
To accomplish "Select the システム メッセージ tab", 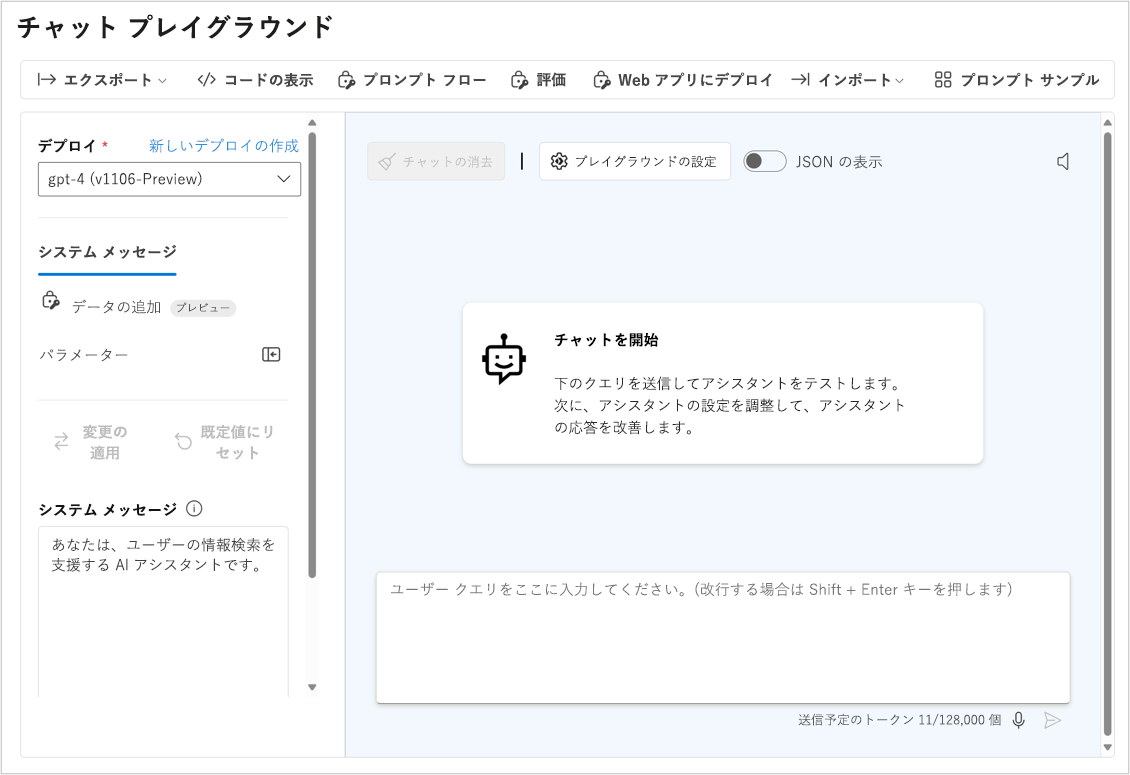I will tap(107, 252).
